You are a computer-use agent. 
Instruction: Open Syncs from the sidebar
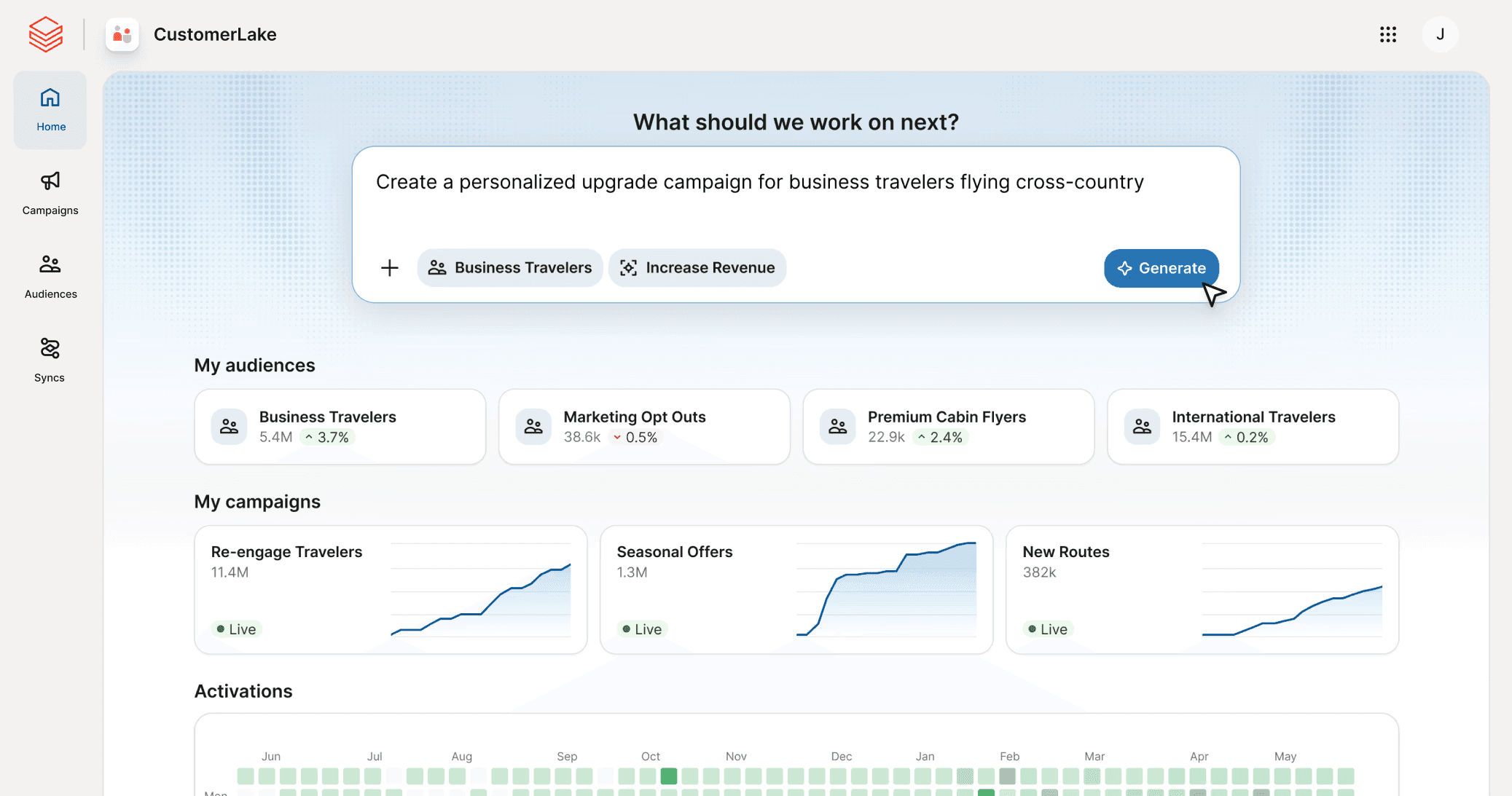tap(50, 360)
